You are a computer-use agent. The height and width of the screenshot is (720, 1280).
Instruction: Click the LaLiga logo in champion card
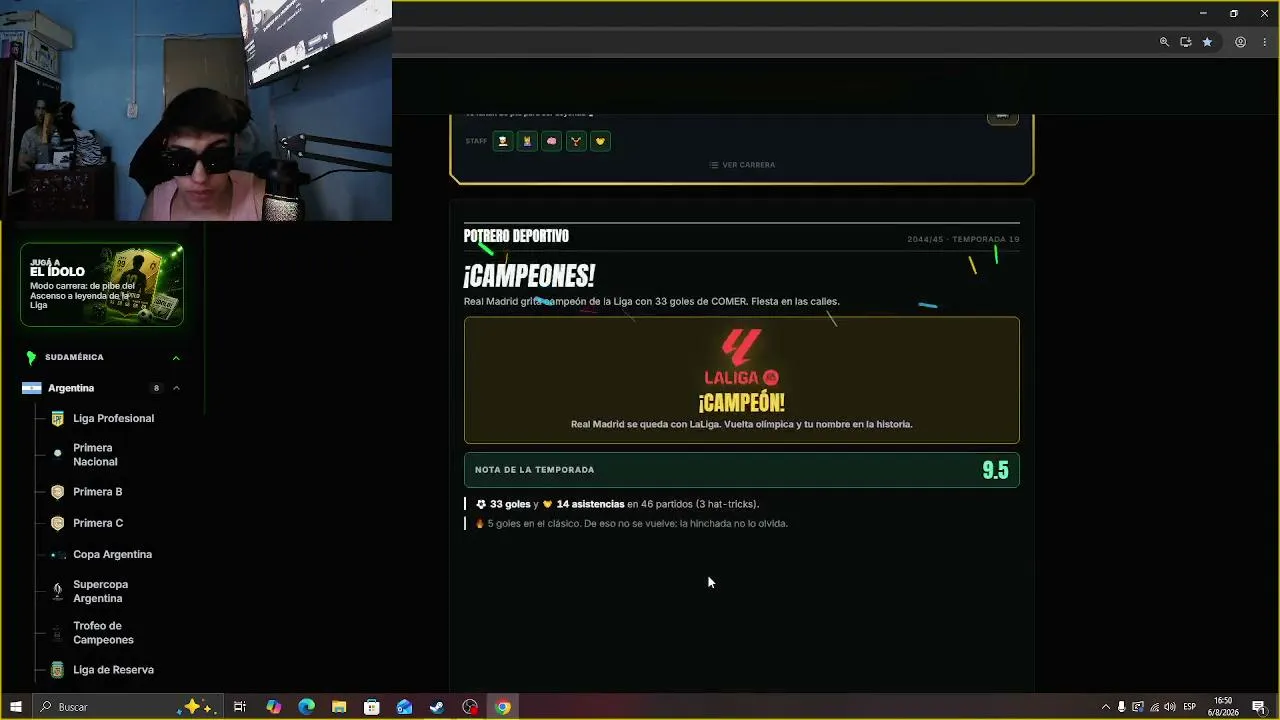pos(741,358)
